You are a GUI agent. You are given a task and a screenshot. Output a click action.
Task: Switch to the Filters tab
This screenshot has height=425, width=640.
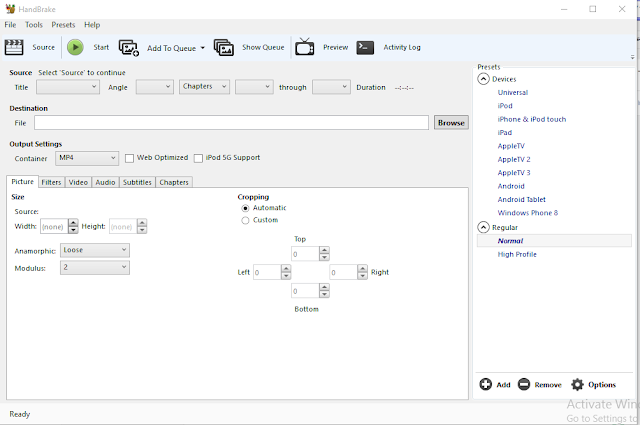[x=51, y=182]
